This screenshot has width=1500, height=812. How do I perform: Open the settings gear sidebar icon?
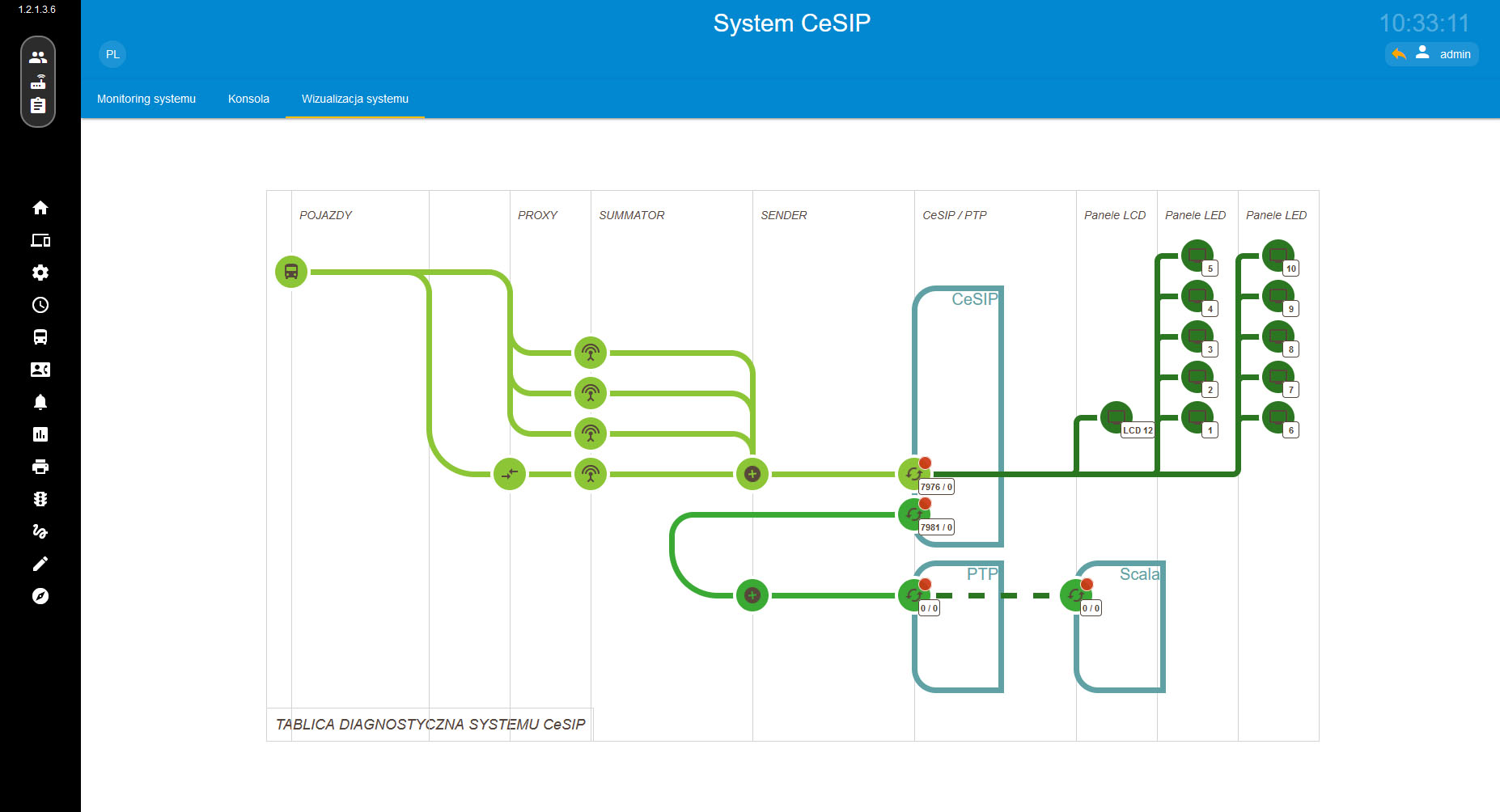click(40, 273)
